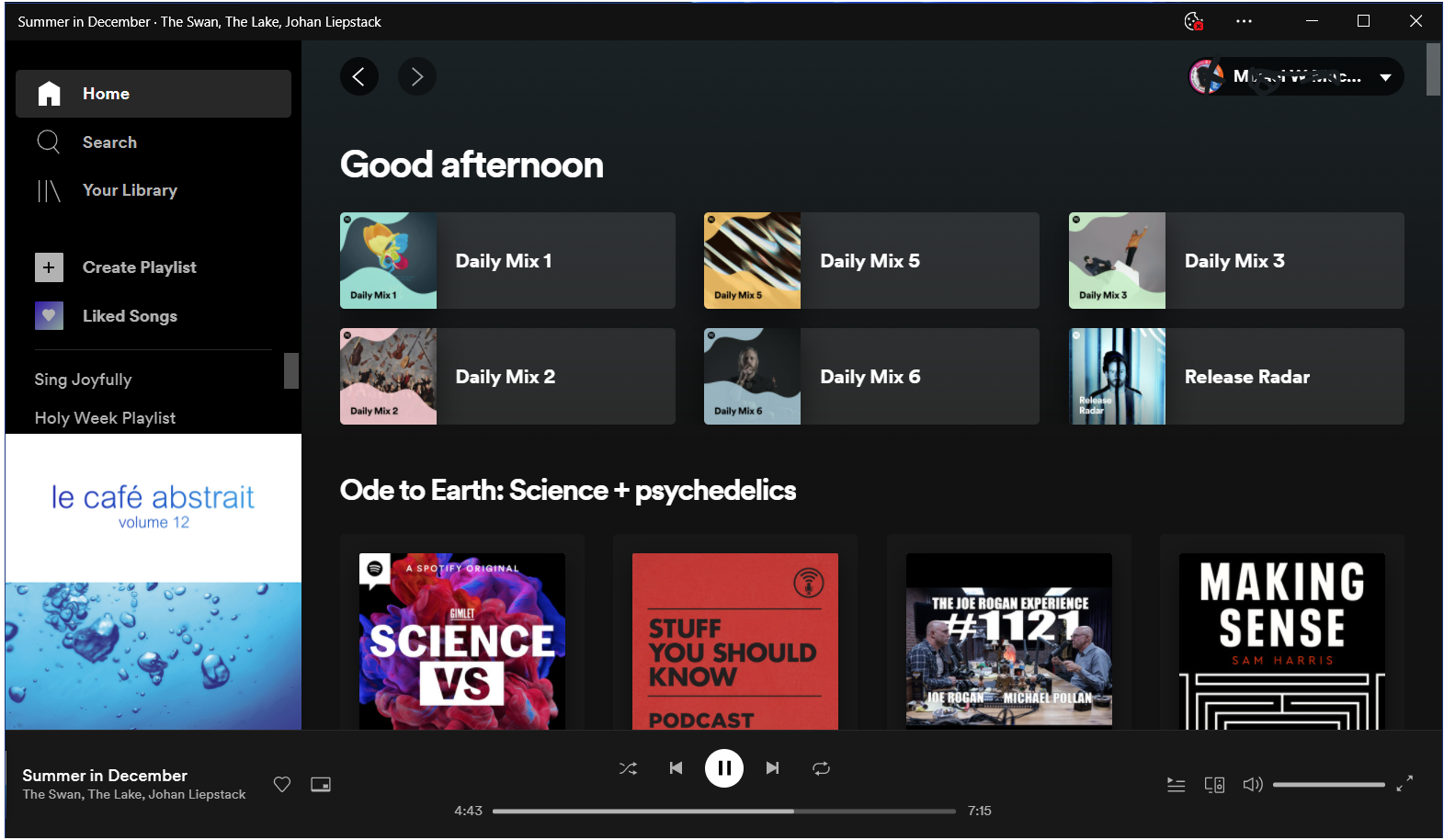Screen dimensions: 1444x840
Task: Click the main content vertical scrollbar
Action: pyautogui.click(x=1433, y=69)
